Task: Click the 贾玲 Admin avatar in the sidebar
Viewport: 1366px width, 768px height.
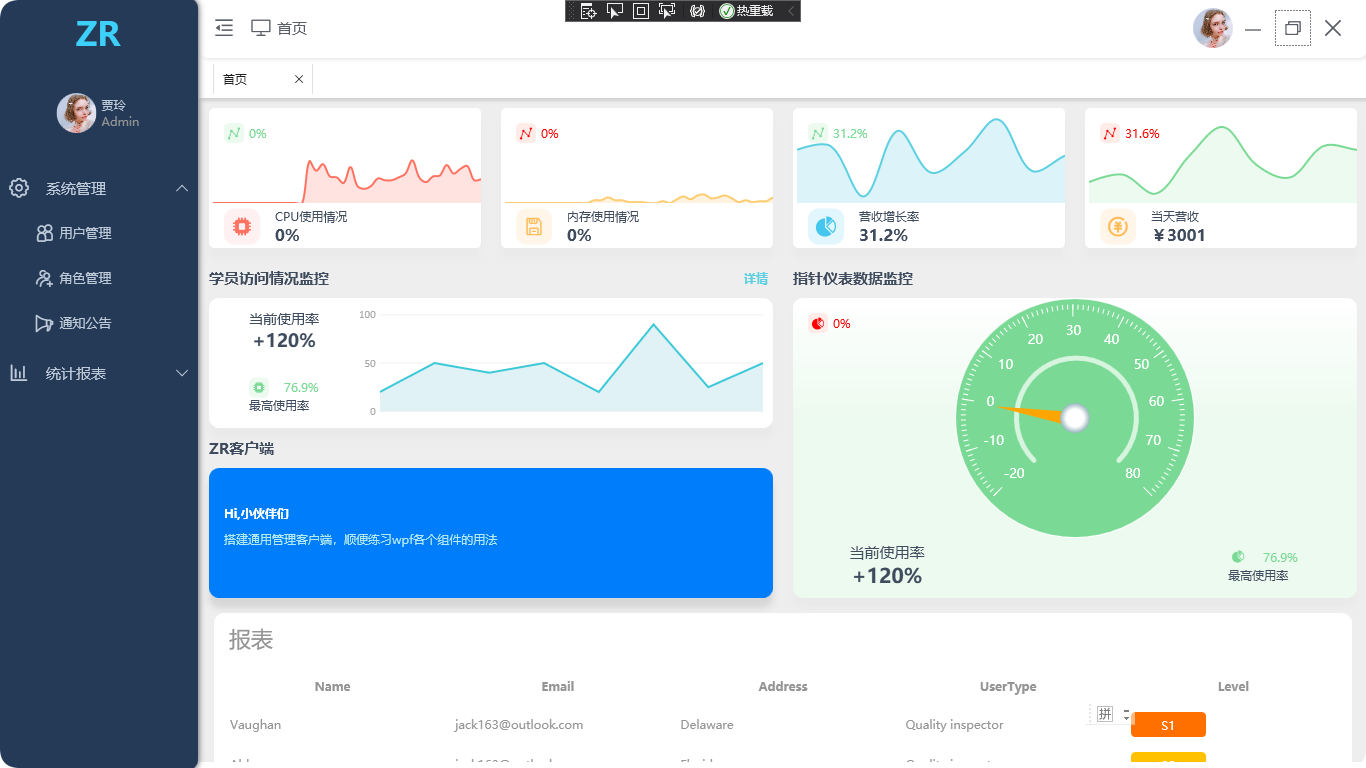Action: pos(76,113)
